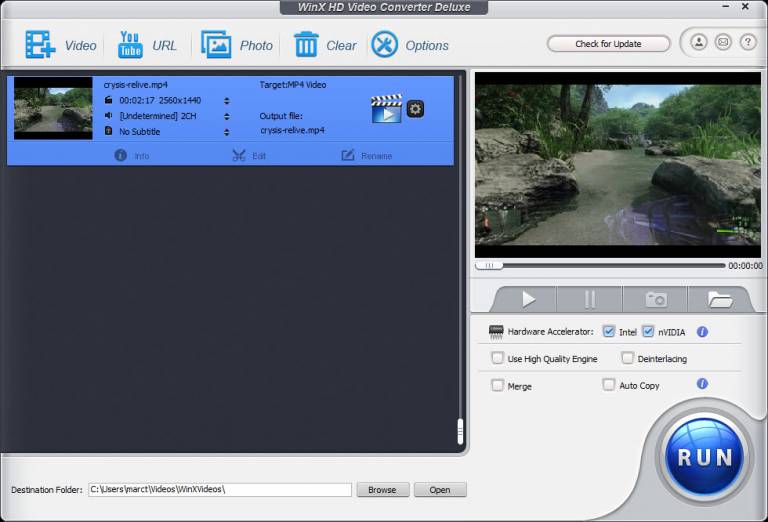Open Info for the video item
Screen dimensions: 768x522
point(132,156)
